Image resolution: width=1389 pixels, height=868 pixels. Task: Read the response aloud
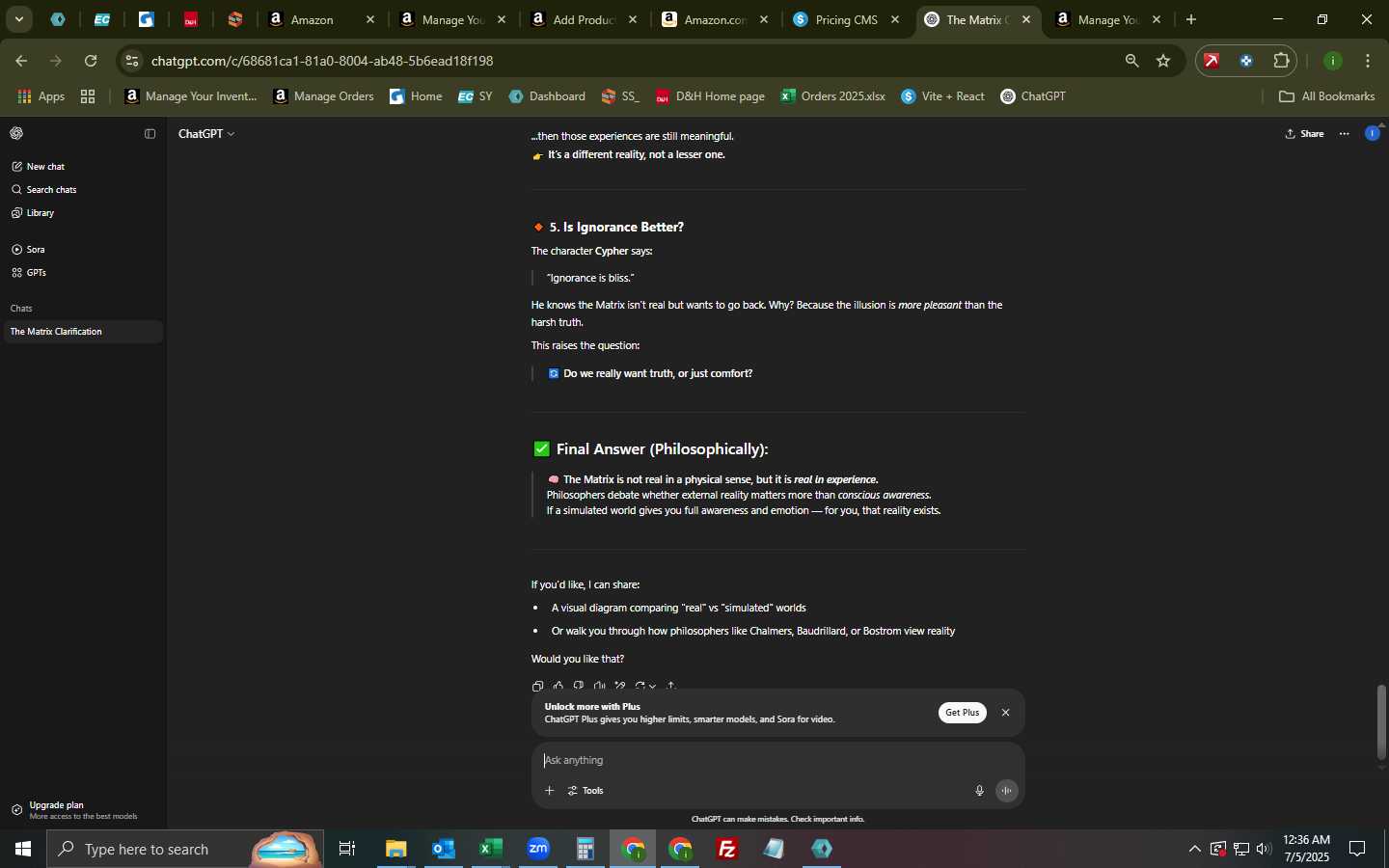click(x=599, y=686)
